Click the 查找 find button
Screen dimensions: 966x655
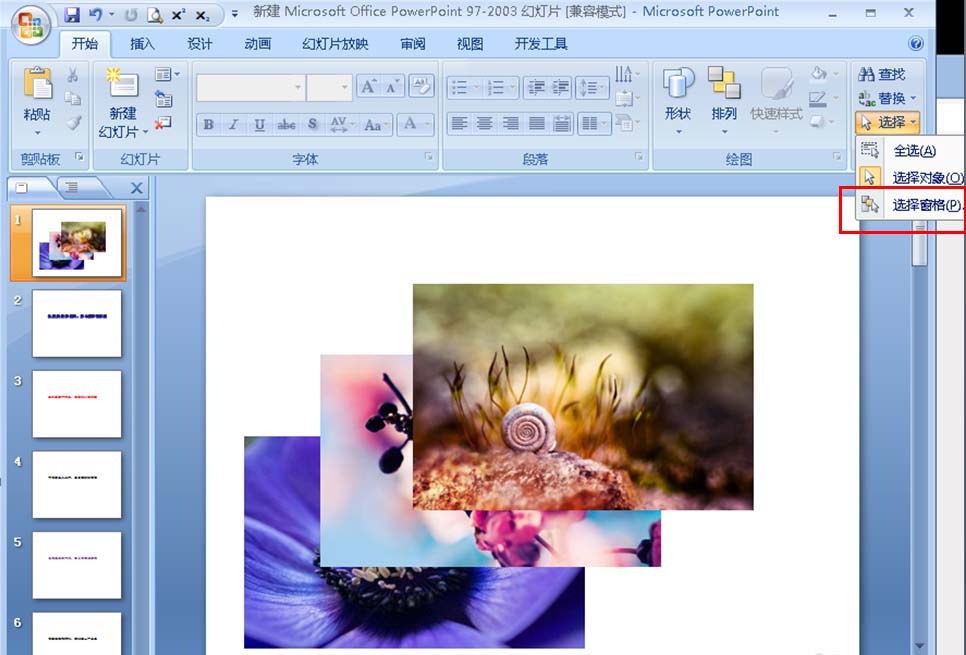point(882,75)
